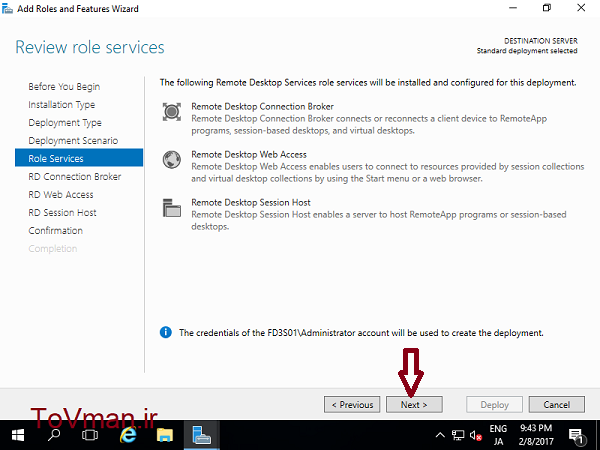Click the Deploy button
600x450 pixels.
click(494, 404)
